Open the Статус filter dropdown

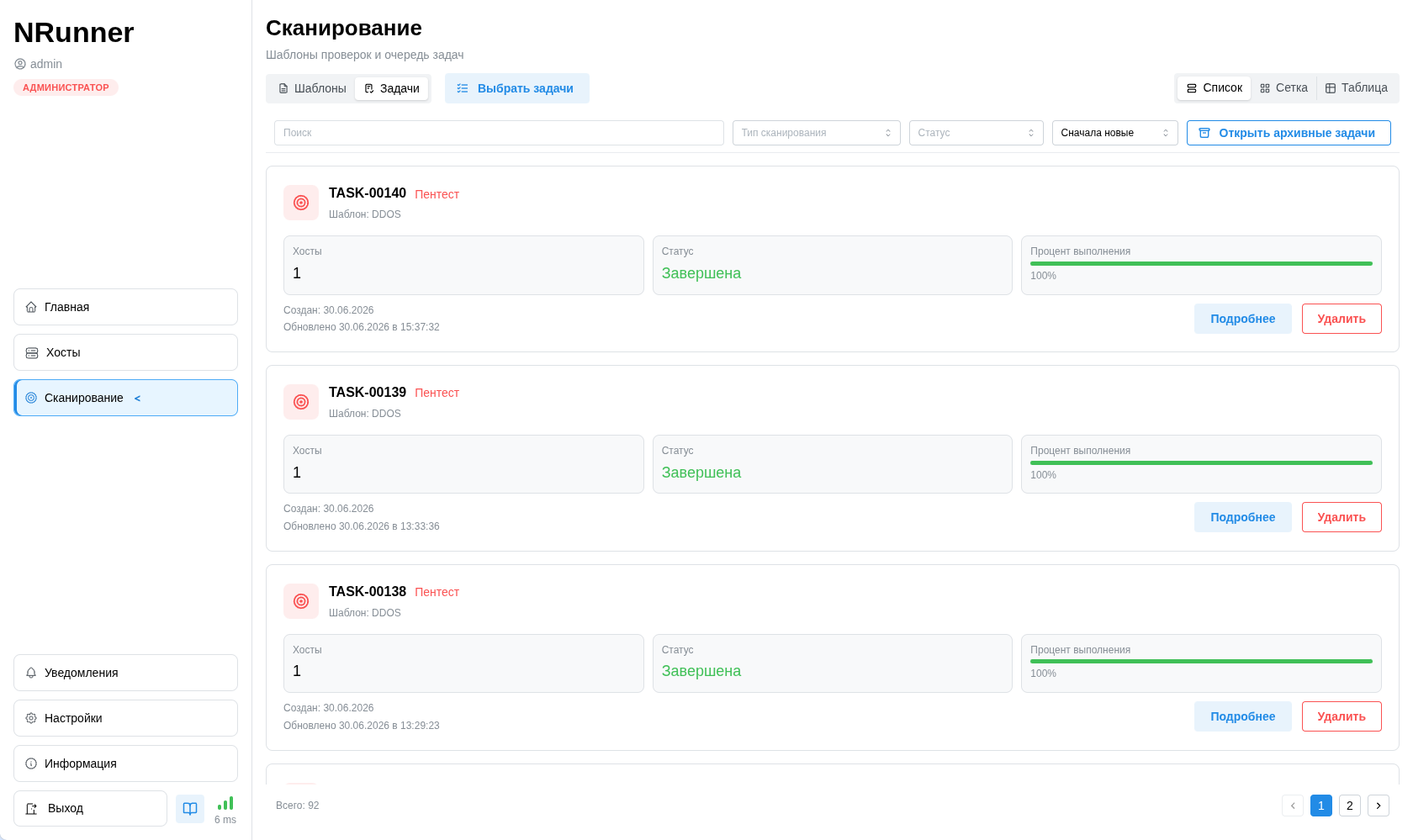click(x=976, y=133)
